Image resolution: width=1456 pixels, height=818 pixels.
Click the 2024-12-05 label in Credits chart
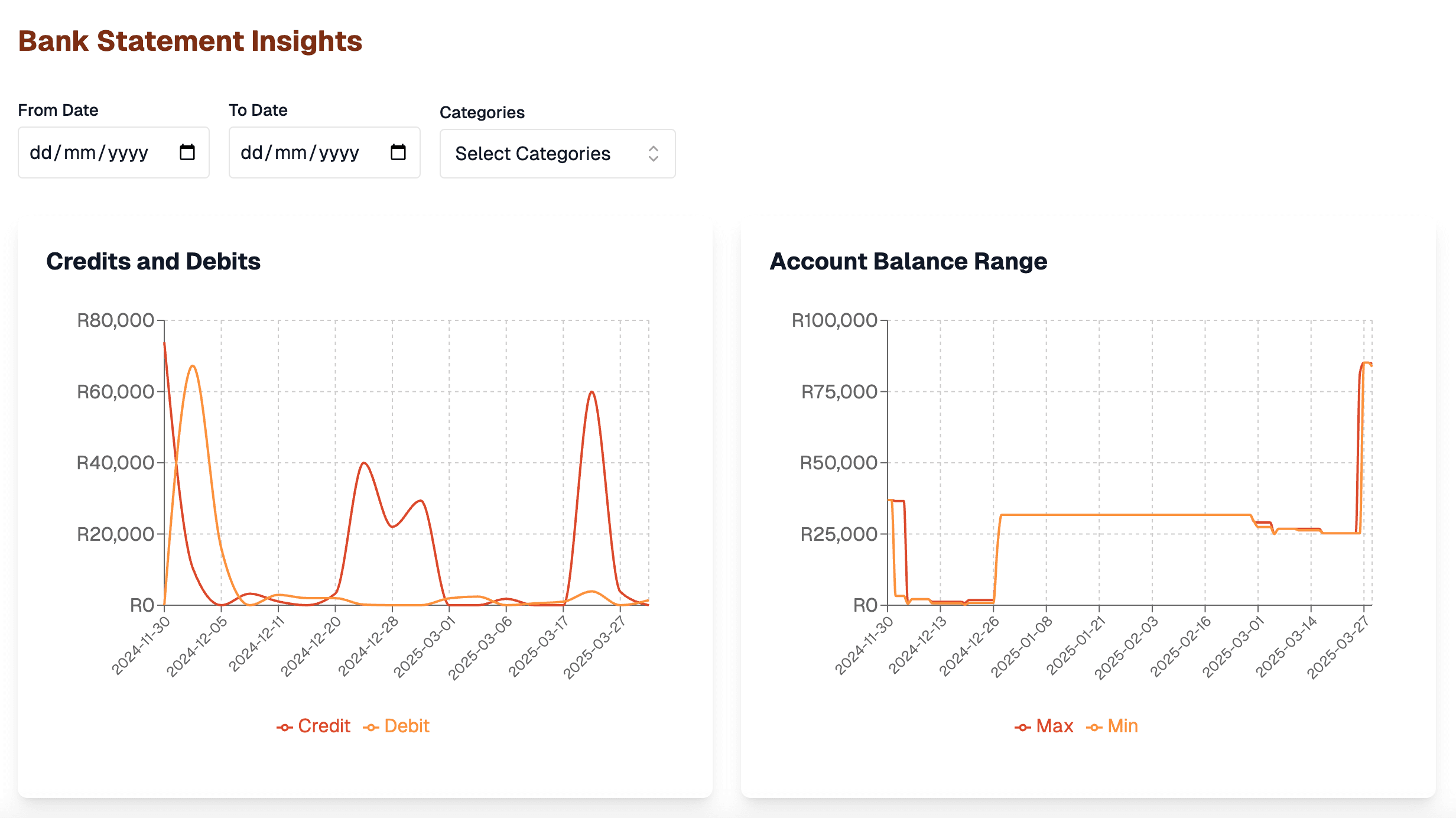point(197,646)
